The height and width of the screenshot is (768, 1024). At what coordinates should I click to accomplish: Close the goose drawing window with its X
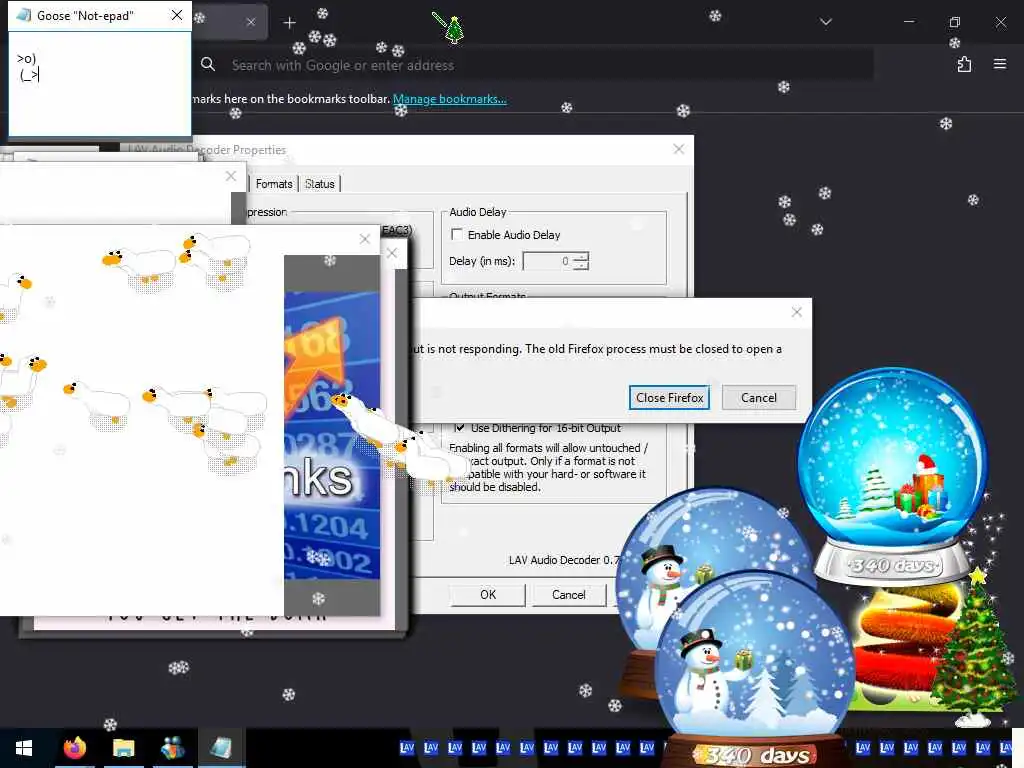pos(365,239)
